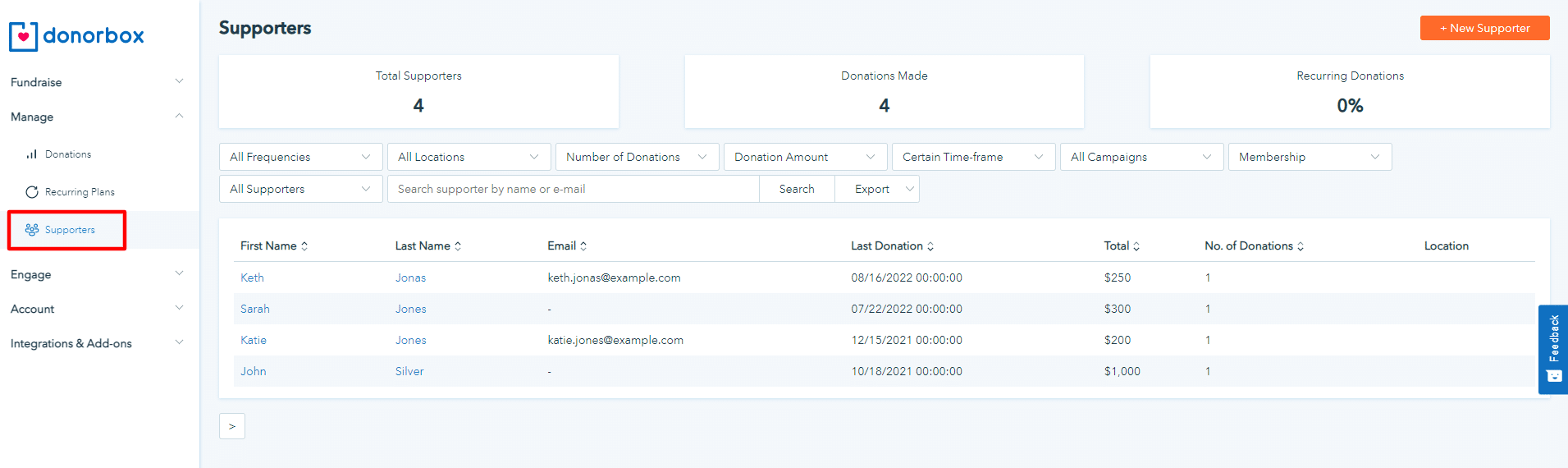
Task: Go to next page of supporters
Action: point(232,426)
